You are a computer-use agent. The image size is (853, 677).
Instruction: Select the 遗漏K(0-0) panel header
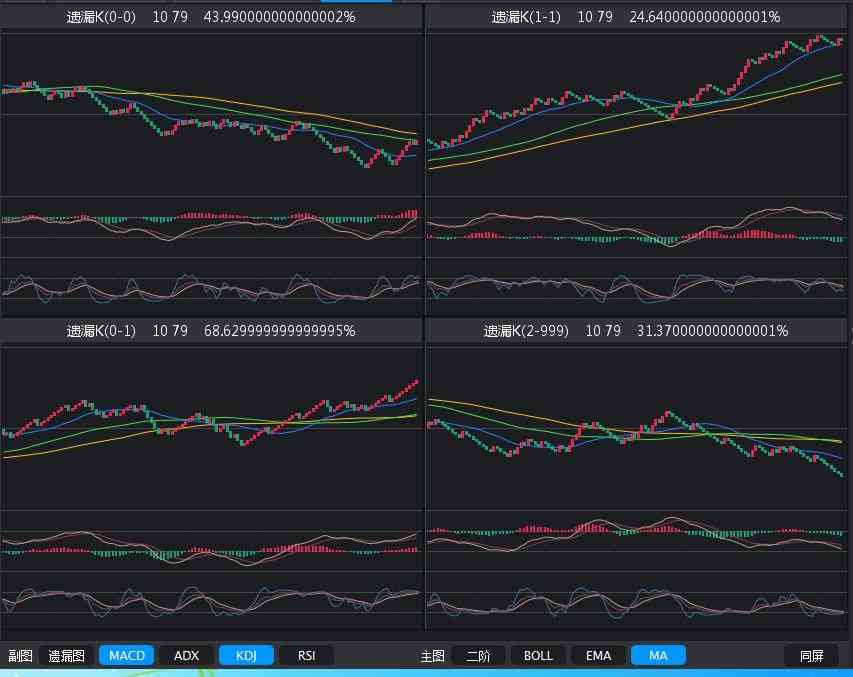coord(211,17)
